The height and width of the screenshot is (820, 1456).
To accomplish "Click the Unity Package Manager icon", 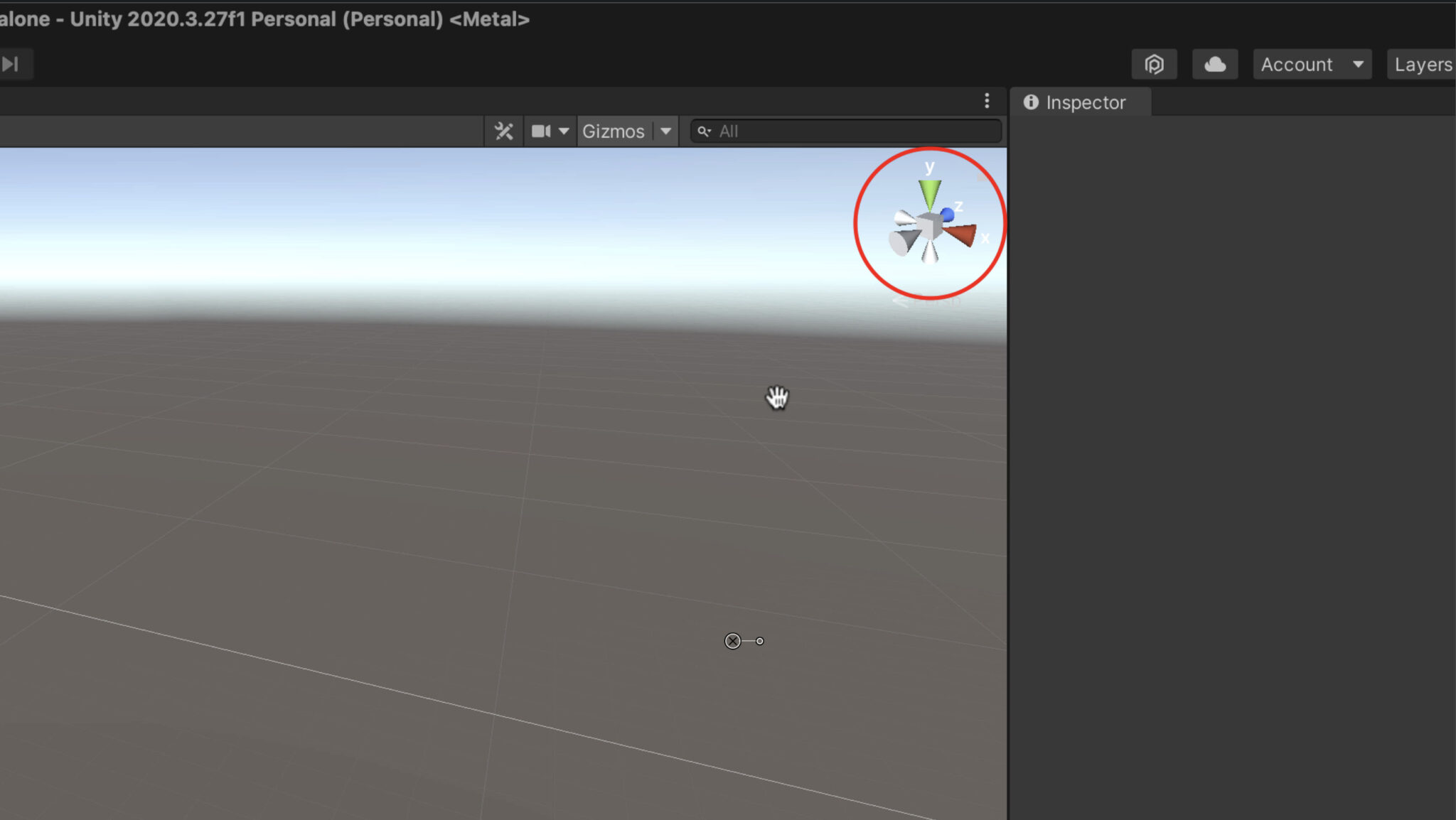I will pyautogui.click(x=1154, y=64).
